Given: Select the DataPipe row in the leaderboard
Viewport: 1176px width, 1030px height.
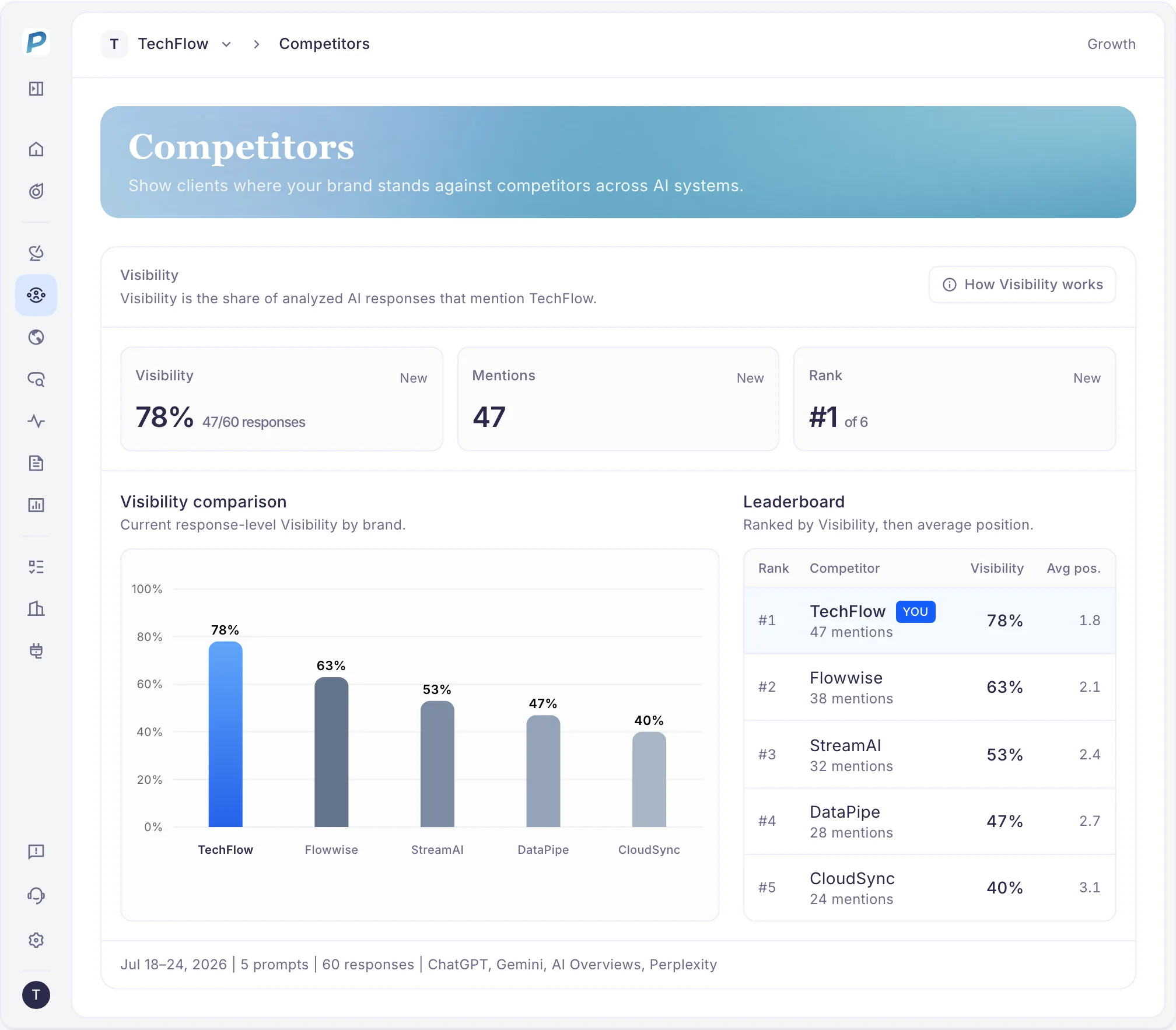Looking at the screenshot, I should (930, 821).
